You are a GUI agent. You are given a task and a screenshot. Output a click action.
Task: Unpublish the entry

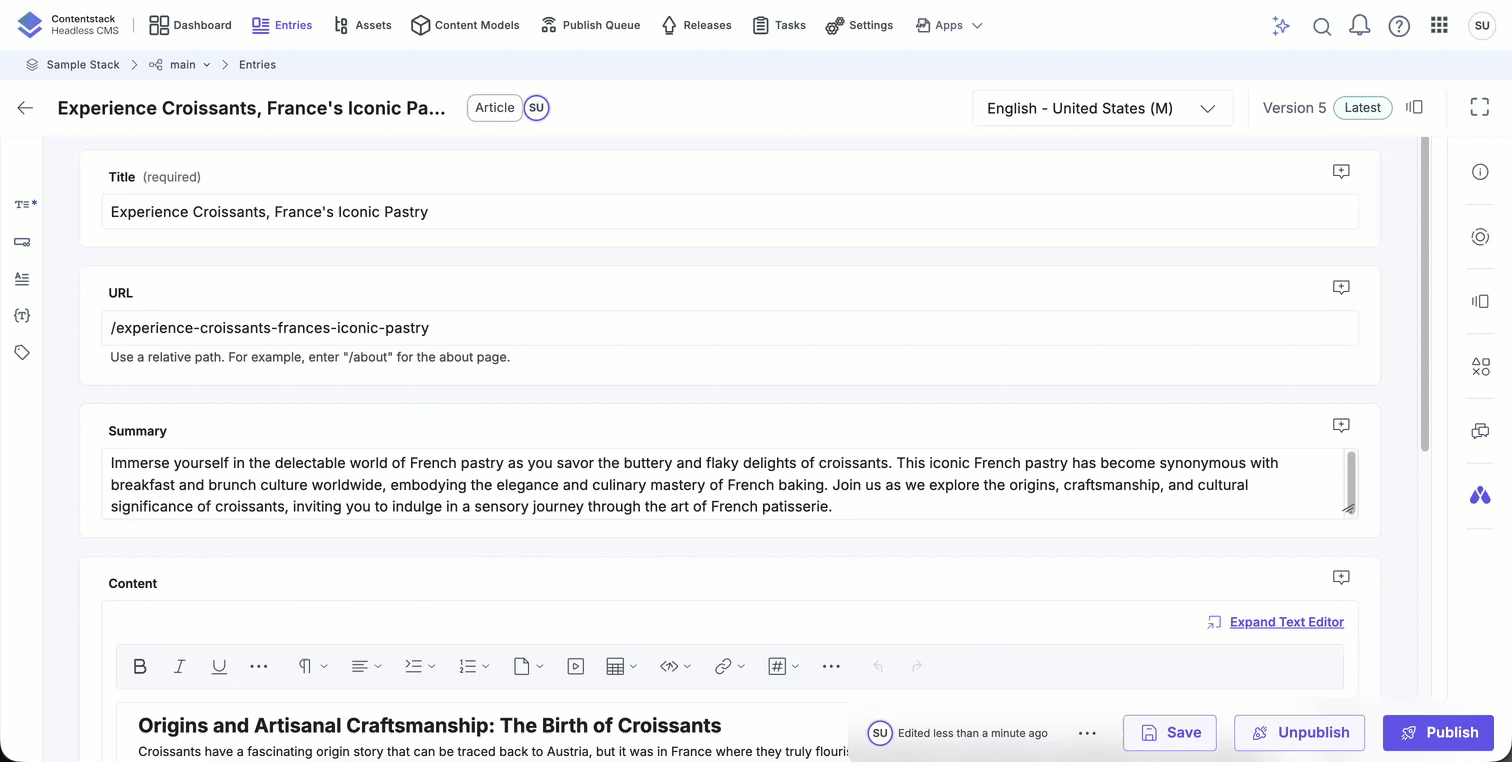1301,733
